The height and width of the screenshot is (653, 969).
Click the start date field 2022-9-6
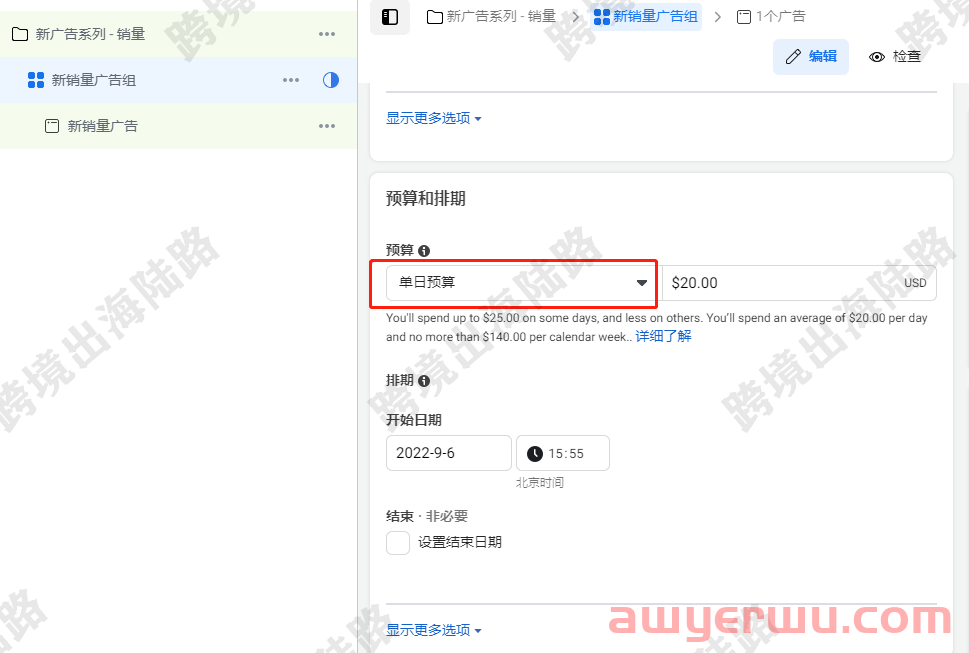point(449,453)
